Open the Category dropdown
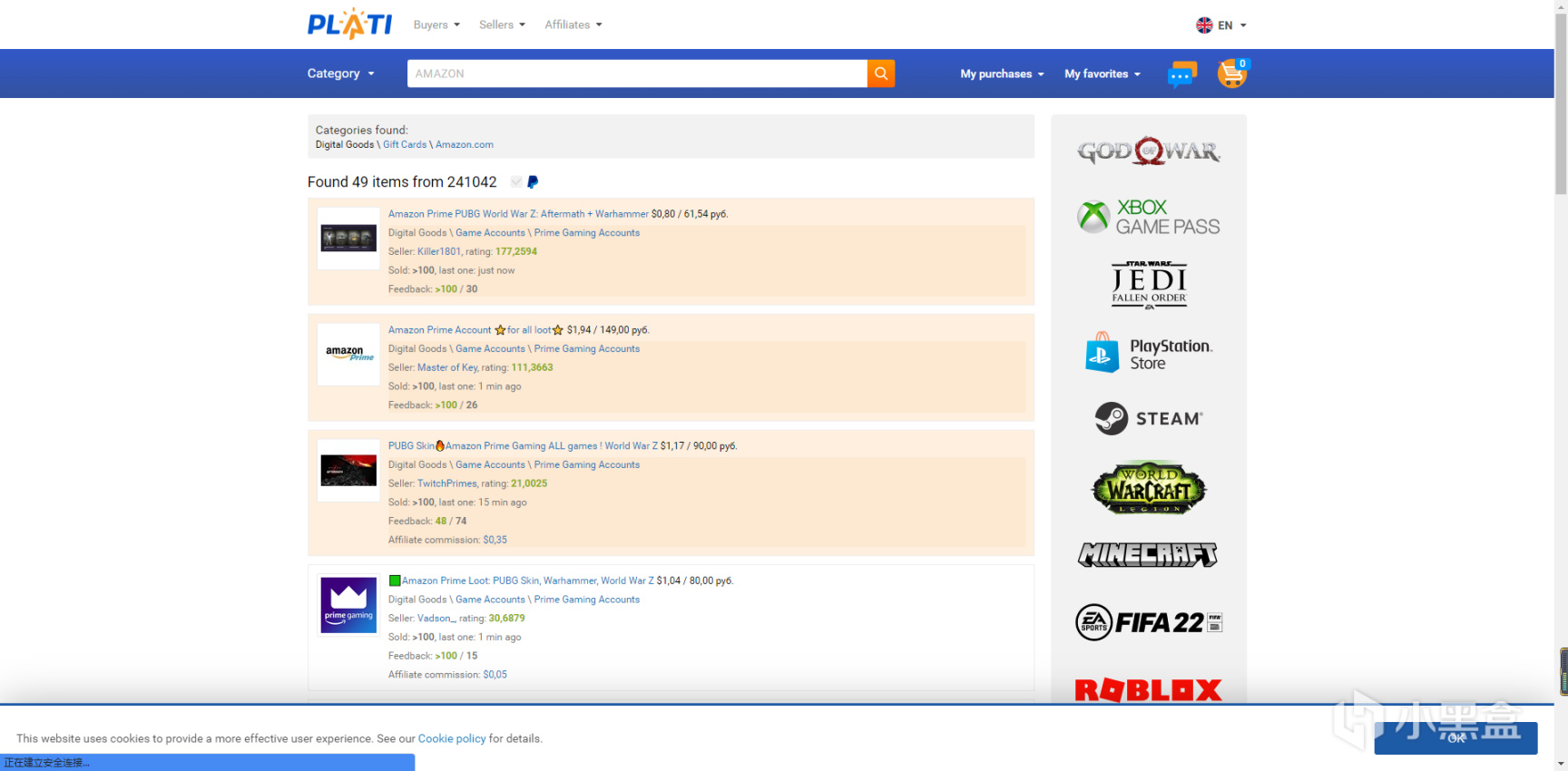The width and height of the screenshot is (1568, 771). [x=340, y=73]
